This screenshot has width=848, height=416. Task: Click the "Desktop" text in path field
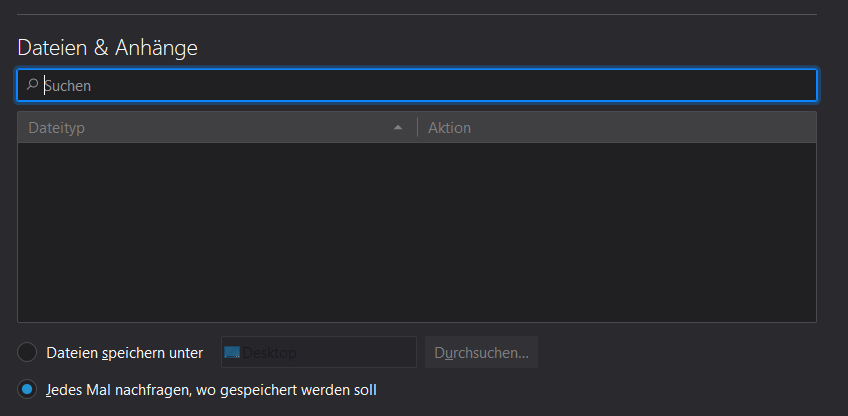pyautogui.click(x=269, y=353)
